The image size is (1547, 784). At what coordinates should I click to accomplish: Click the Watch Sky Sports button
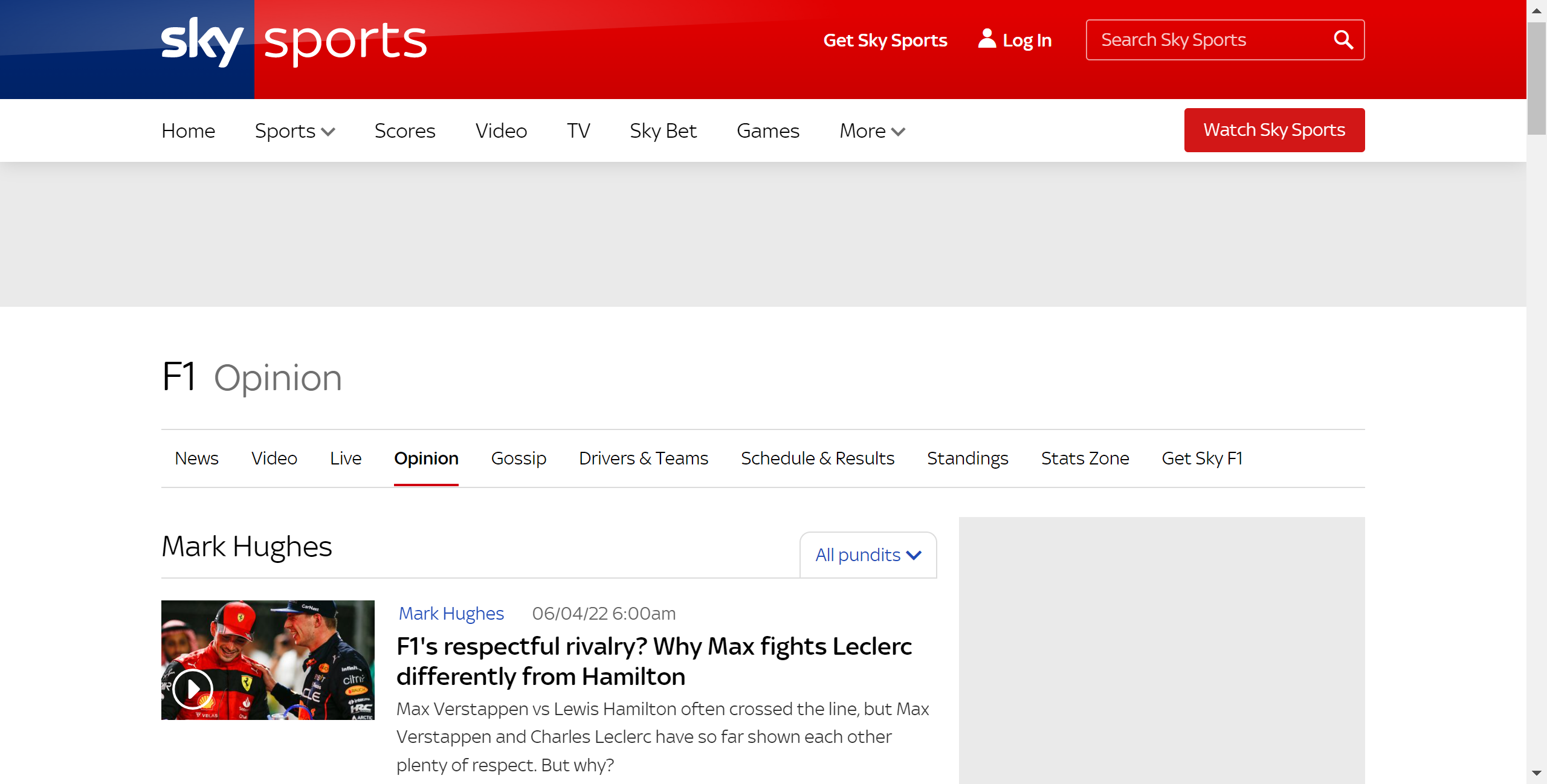[1274, 130]
